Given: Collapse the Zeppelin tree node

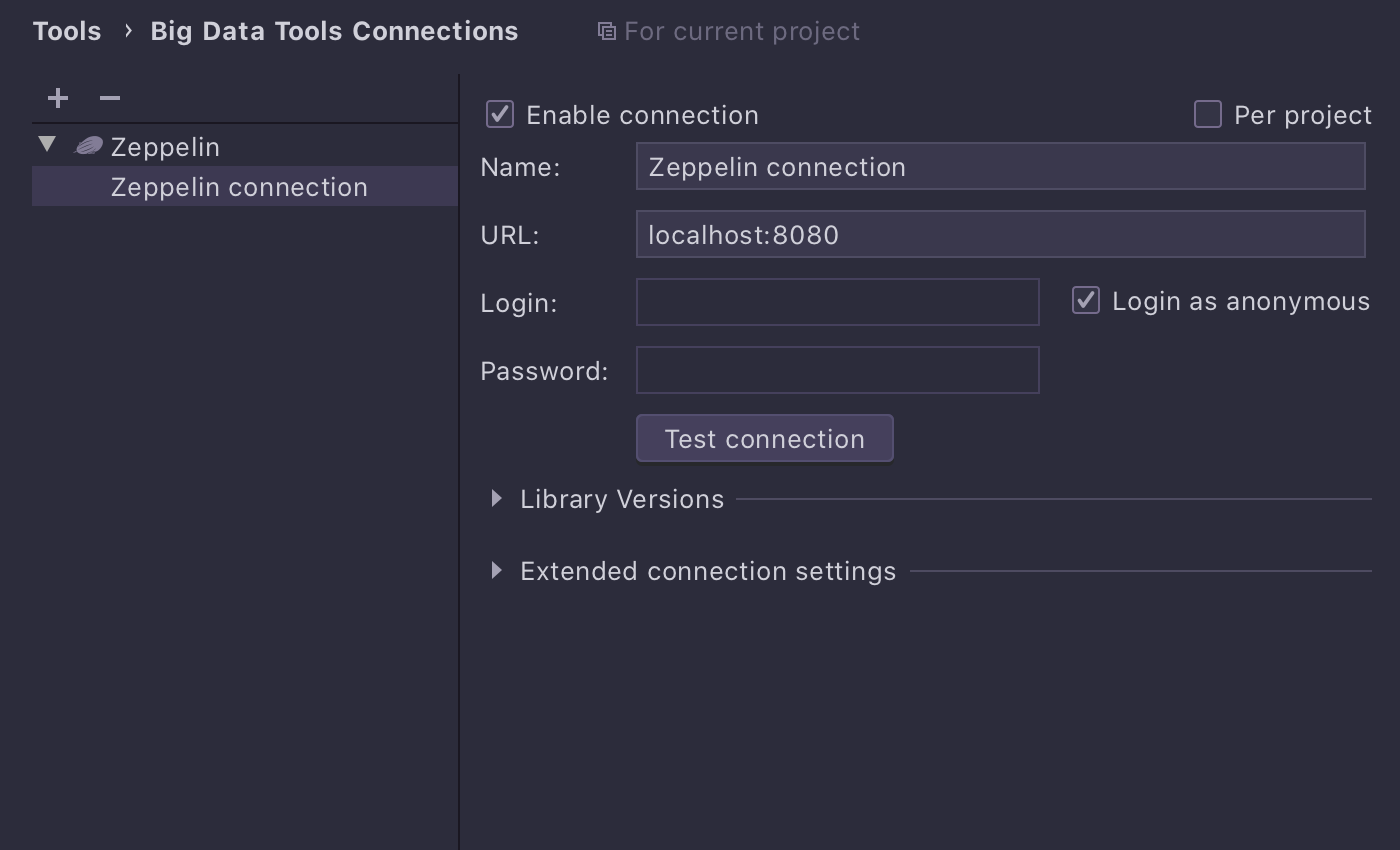Looking at the screenshot, I should (47, 145).
